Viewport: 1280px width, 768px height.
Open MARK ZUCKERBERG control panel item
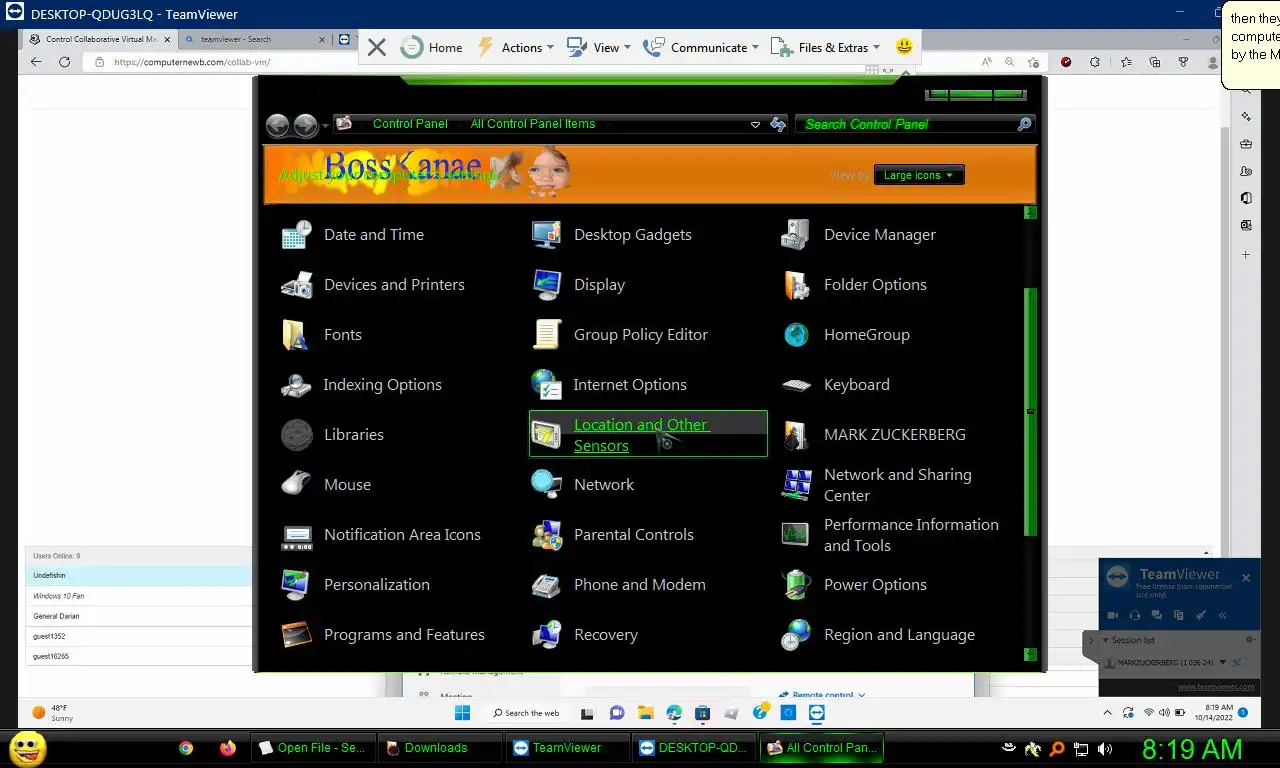pos(873,435)
